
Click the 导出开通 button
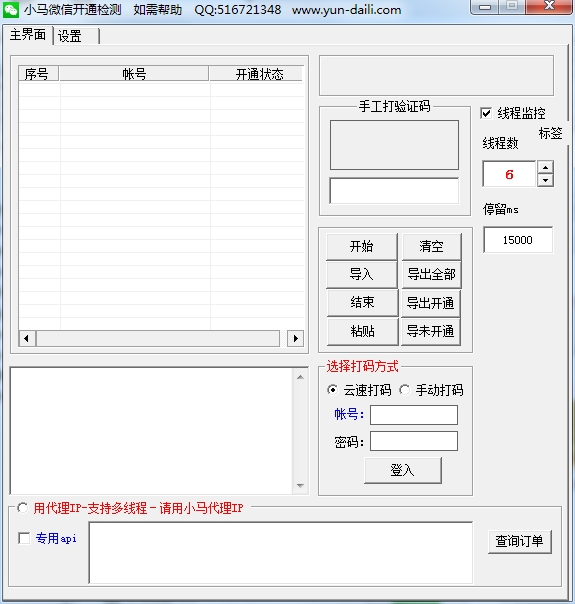tap(431, 303)
